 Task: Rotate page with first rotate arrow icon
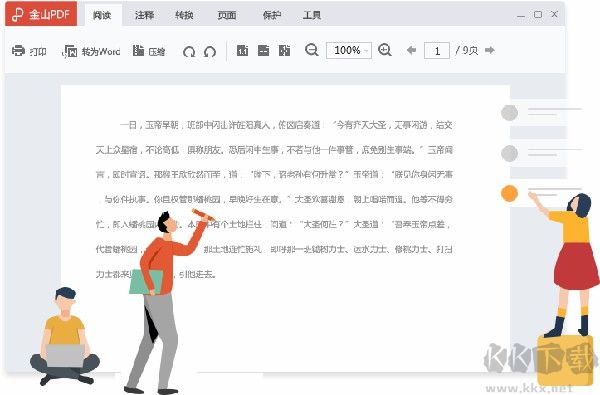coord(189,51)
